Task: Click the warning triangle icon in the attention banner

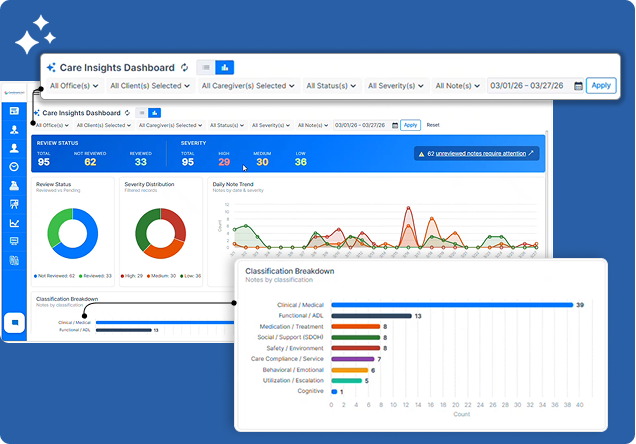Action: [421, 154]
